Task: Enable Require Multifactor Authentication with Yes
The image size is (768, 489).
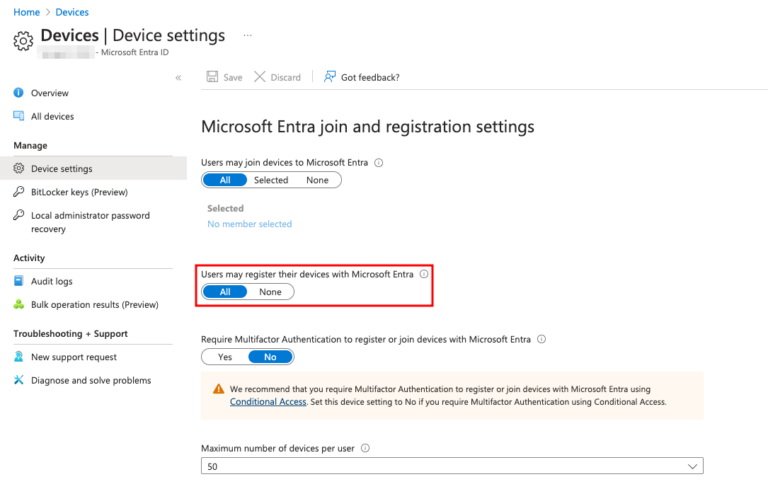Action: pos(224,357)
